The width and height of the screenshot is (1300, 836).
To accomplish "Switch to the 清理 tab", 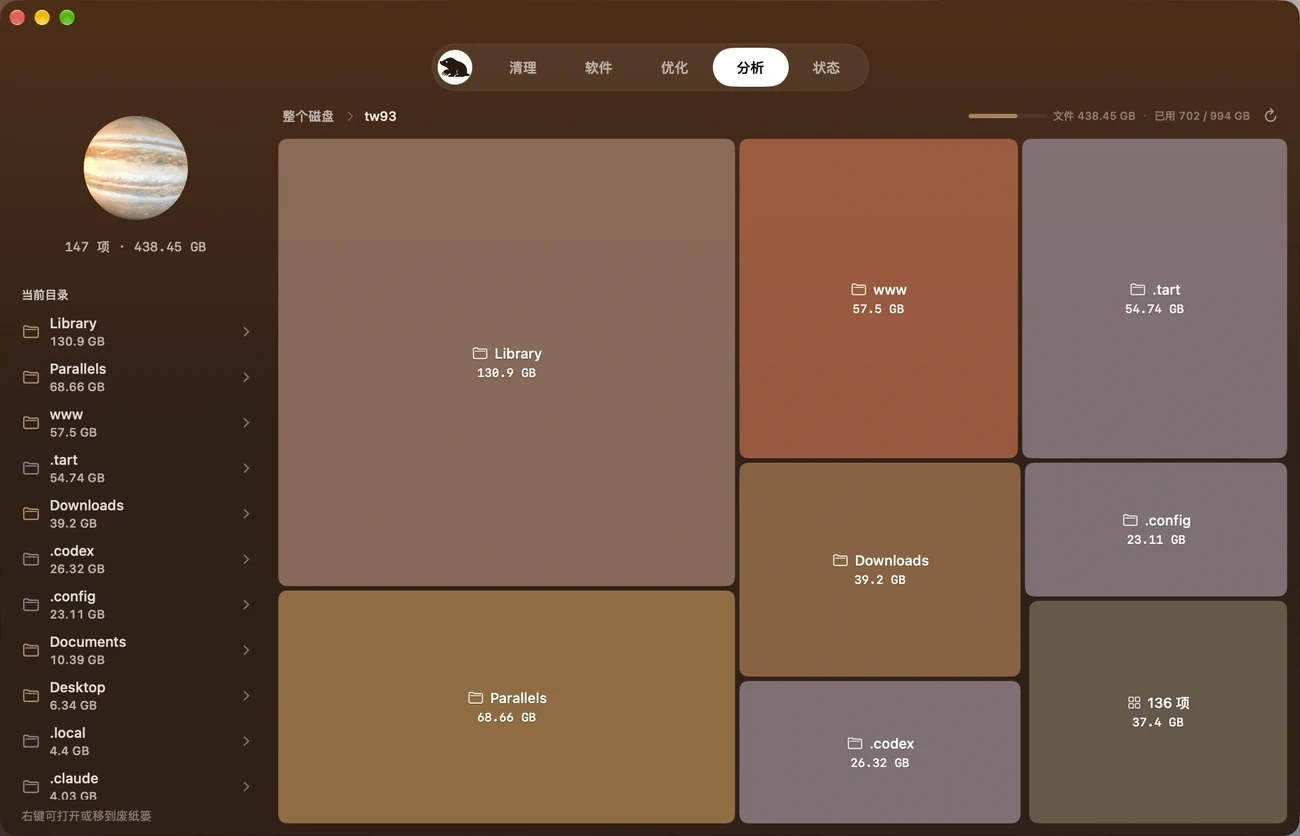I will click(x=523, y=68).
